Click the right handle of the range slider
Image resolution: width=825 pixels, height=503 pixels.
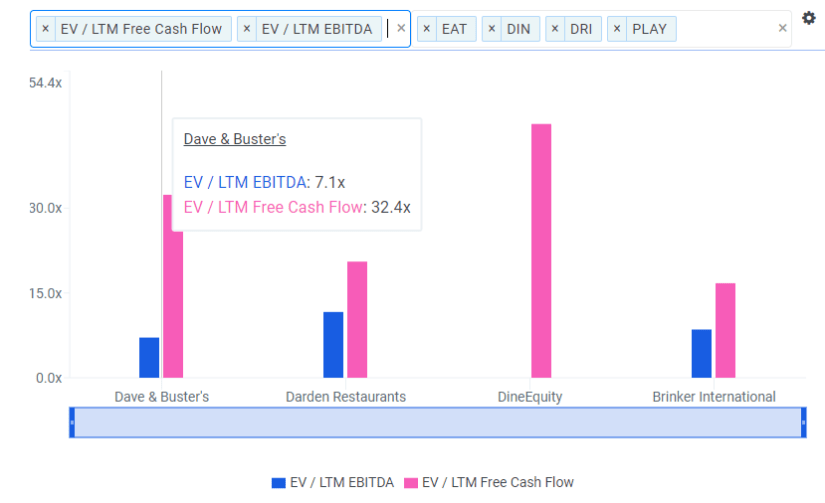[x=803, y=422]
